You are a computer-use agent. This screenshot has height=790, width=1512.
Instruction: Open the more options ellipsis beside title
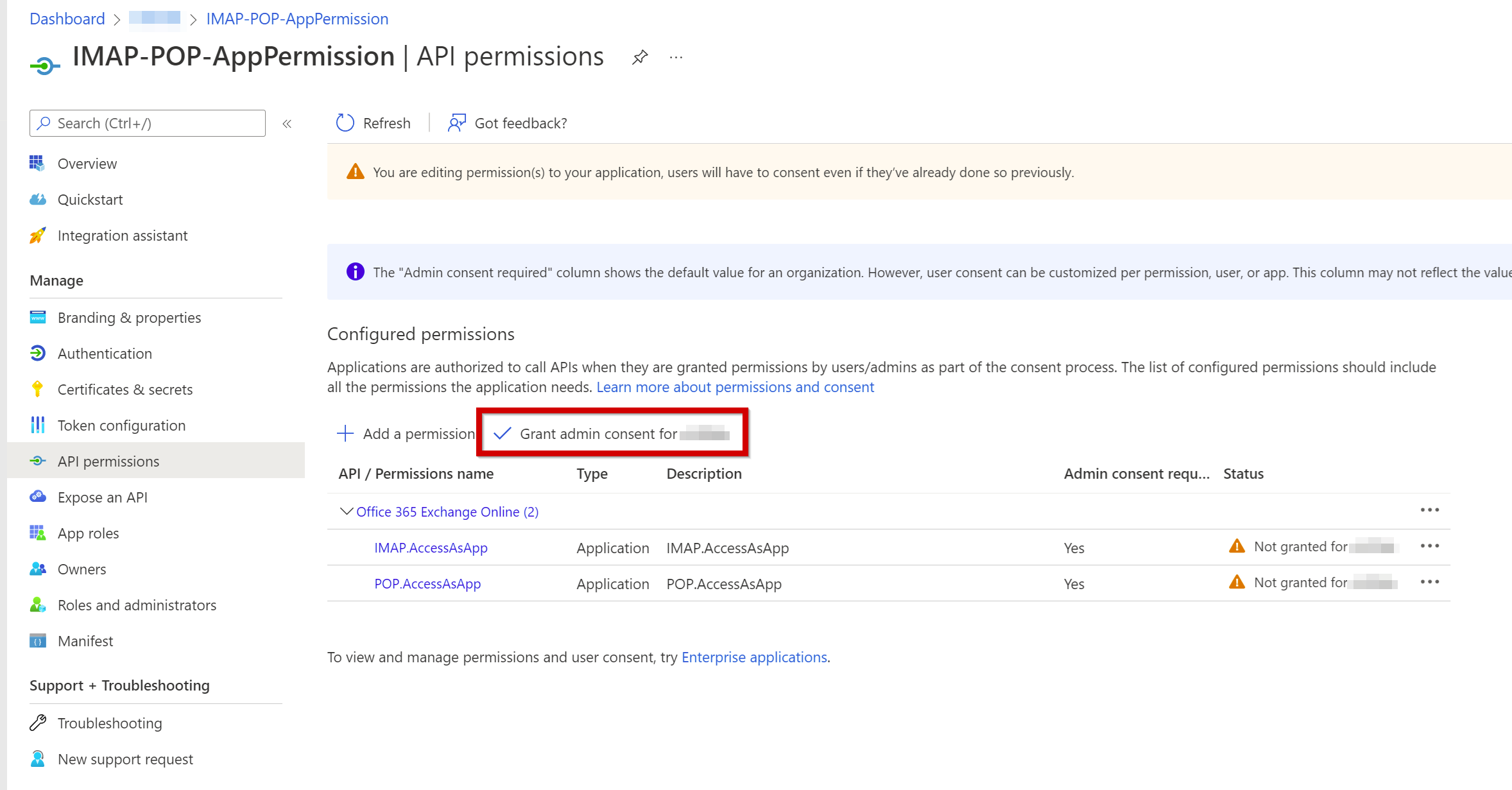coord(676,58)
